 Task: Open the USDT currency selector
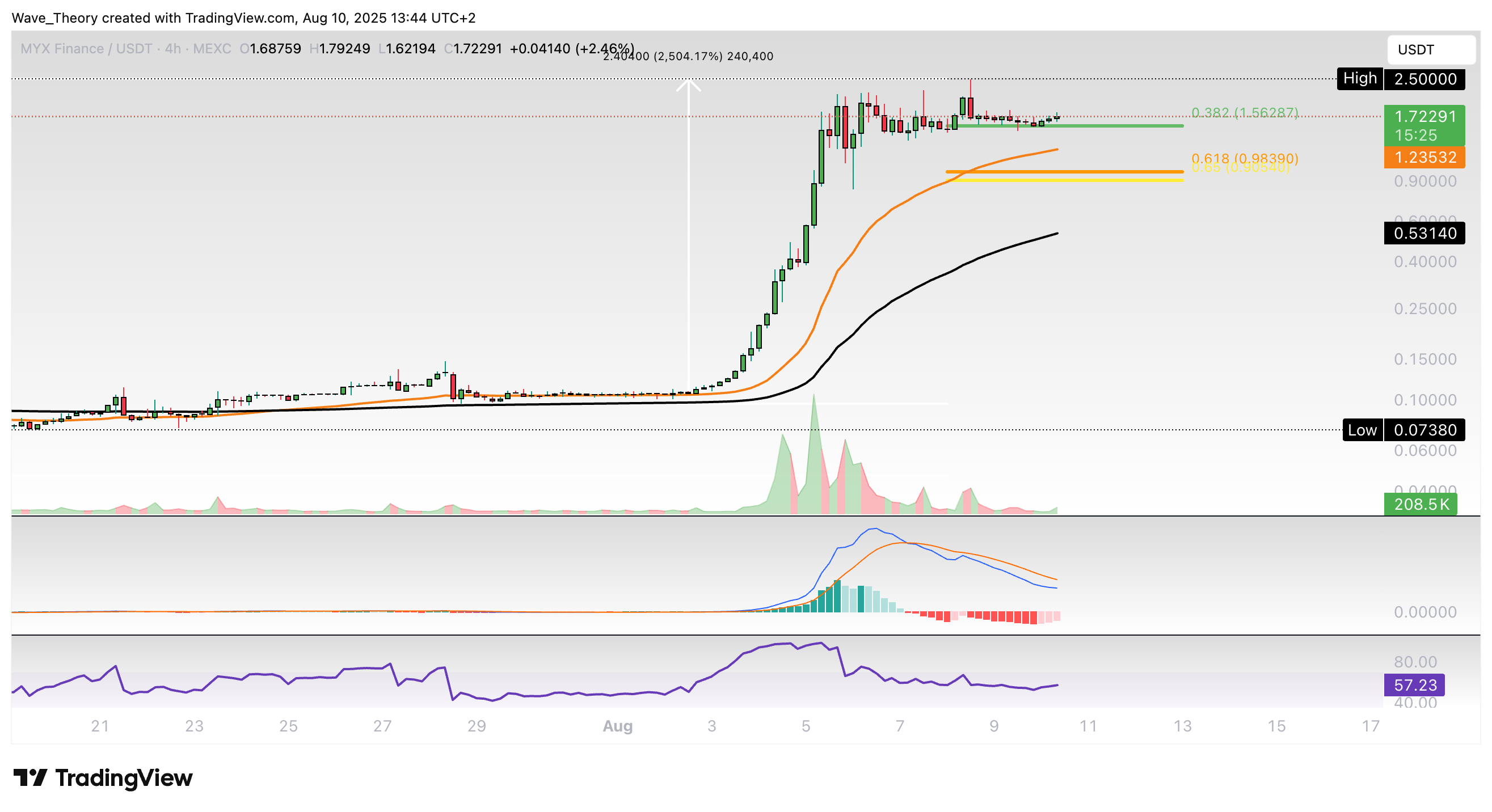(x=1431, y=50)
